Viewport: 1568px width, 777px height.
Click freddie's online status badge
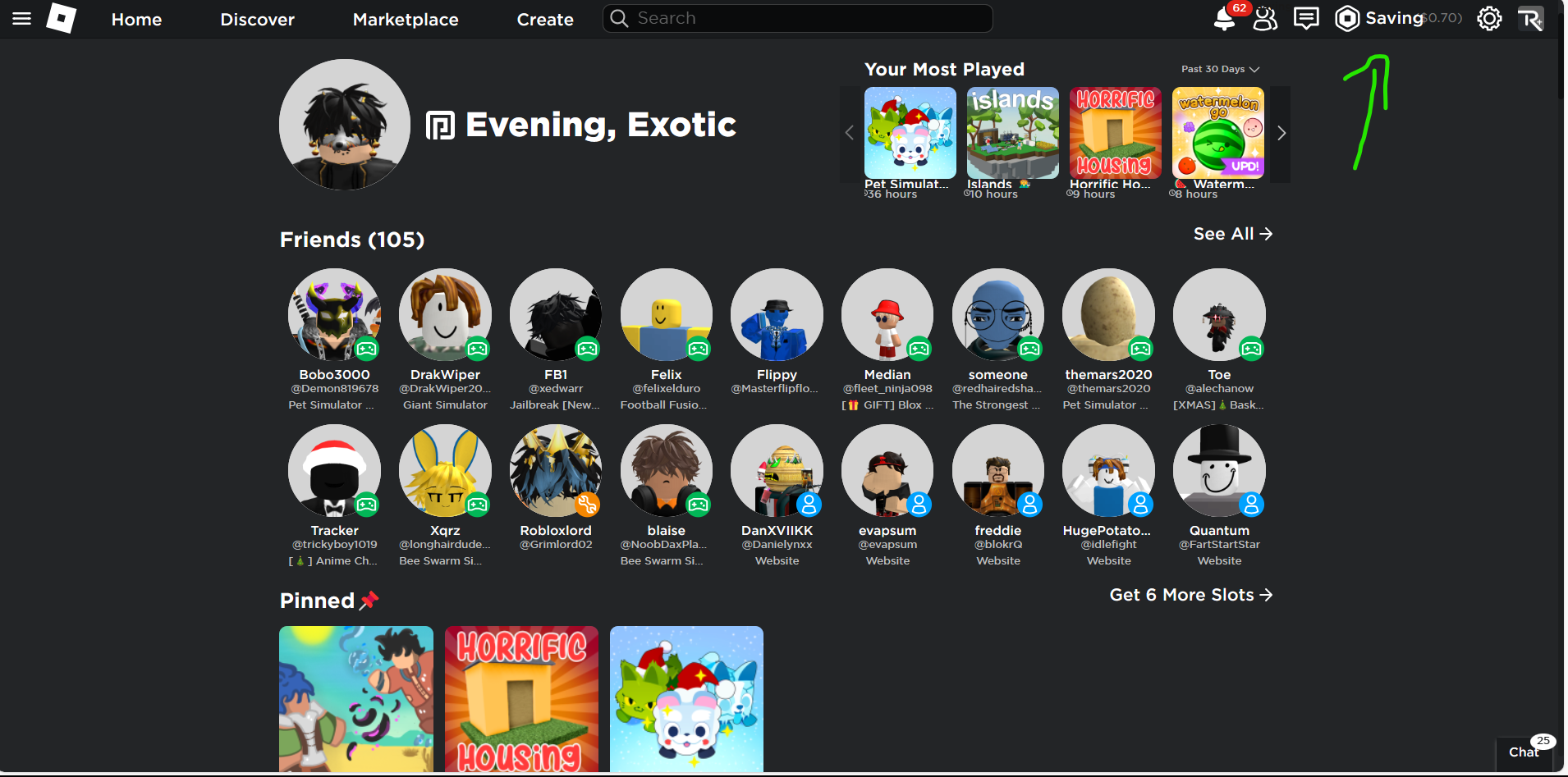pyautogui.click(x=1030, y=505)
